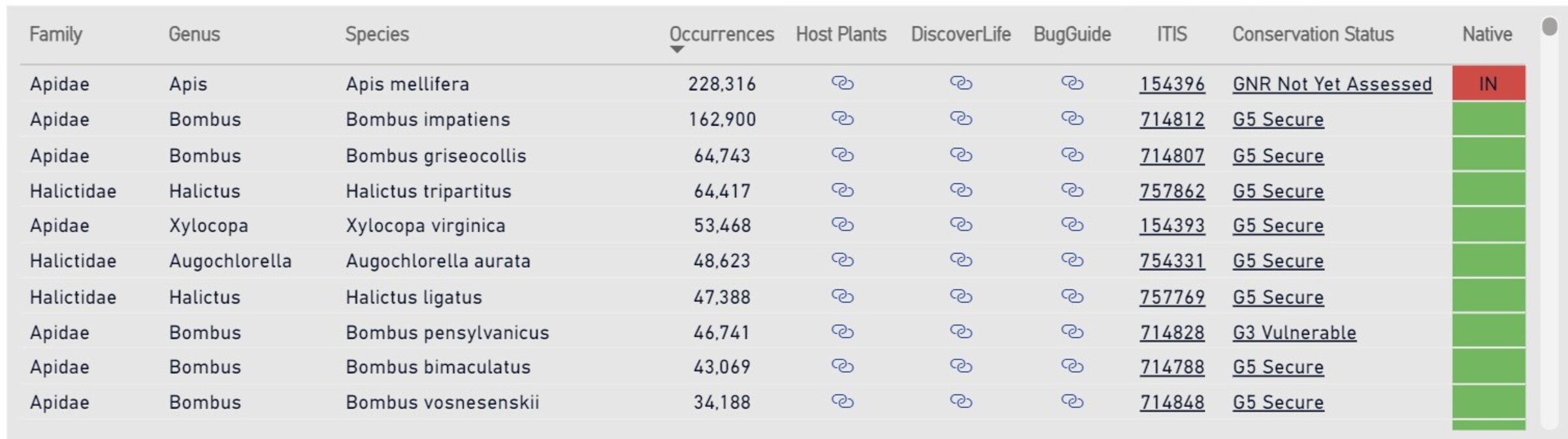1568x439 pixels.
Task: Sort table by Family column header
Action: [56, 34]
